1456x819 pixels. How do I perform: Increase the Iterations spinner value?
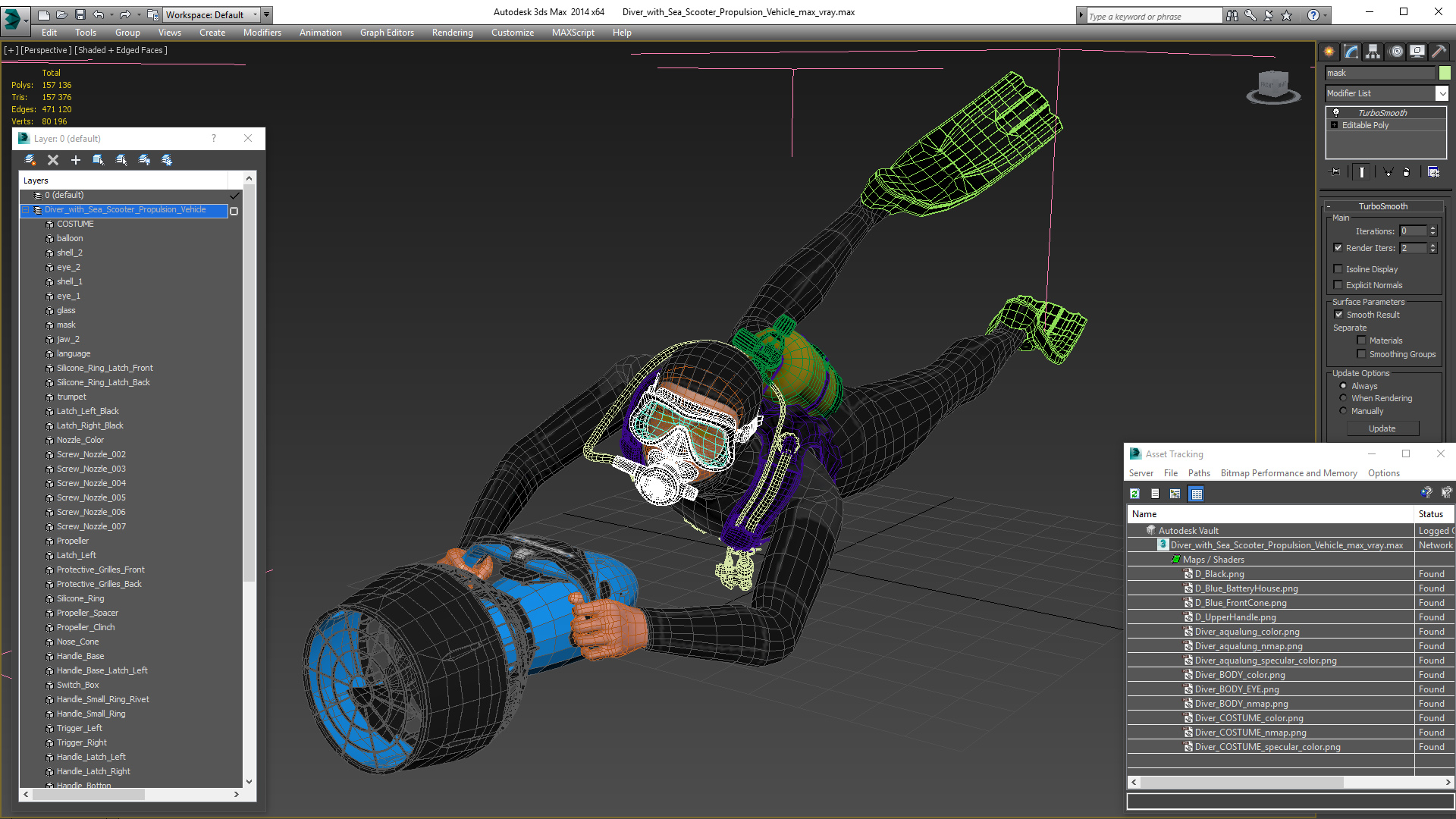1432,228
